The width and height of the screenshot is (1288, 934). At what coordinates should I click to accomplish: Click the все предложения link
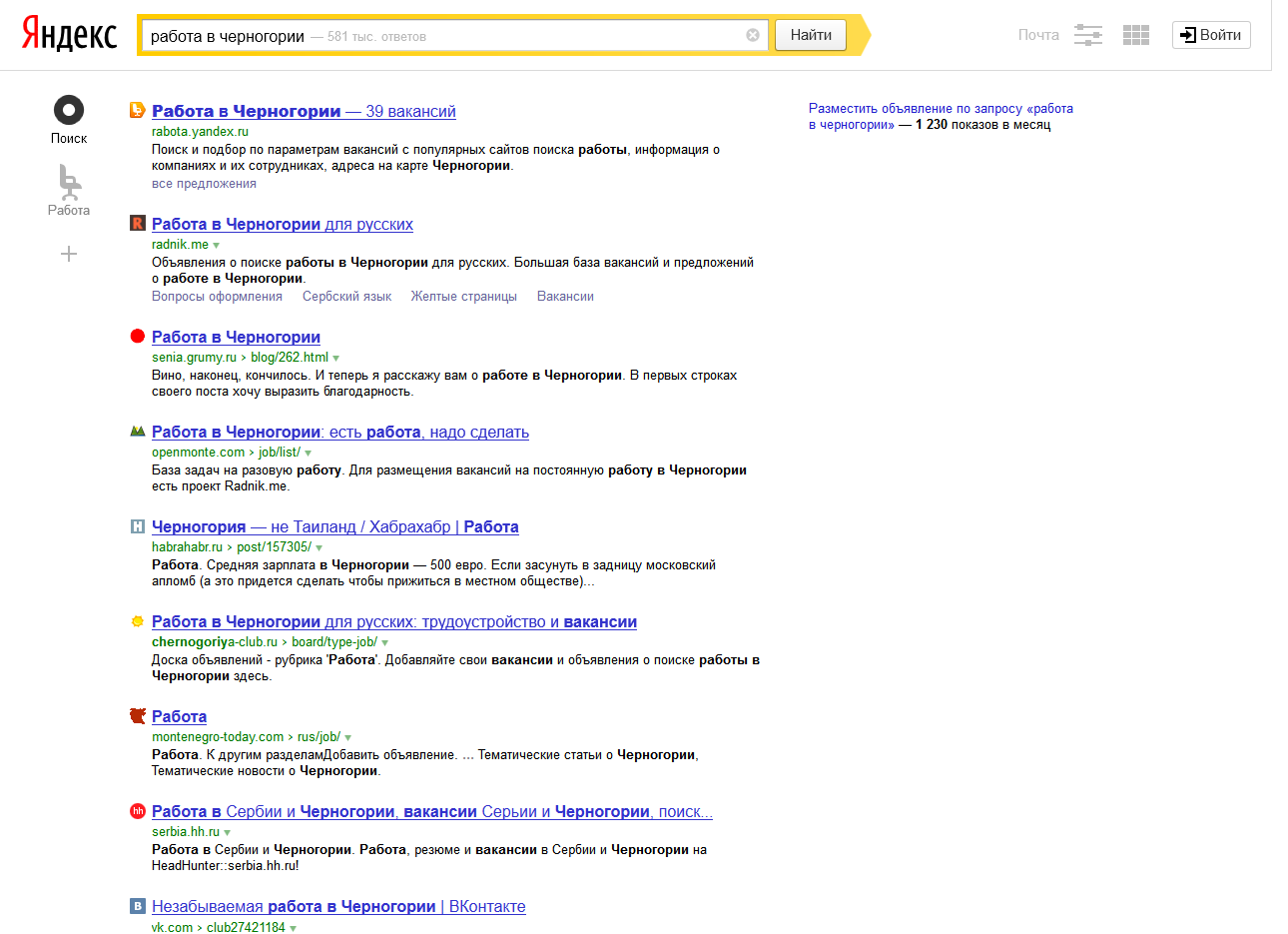pos(204,184)
